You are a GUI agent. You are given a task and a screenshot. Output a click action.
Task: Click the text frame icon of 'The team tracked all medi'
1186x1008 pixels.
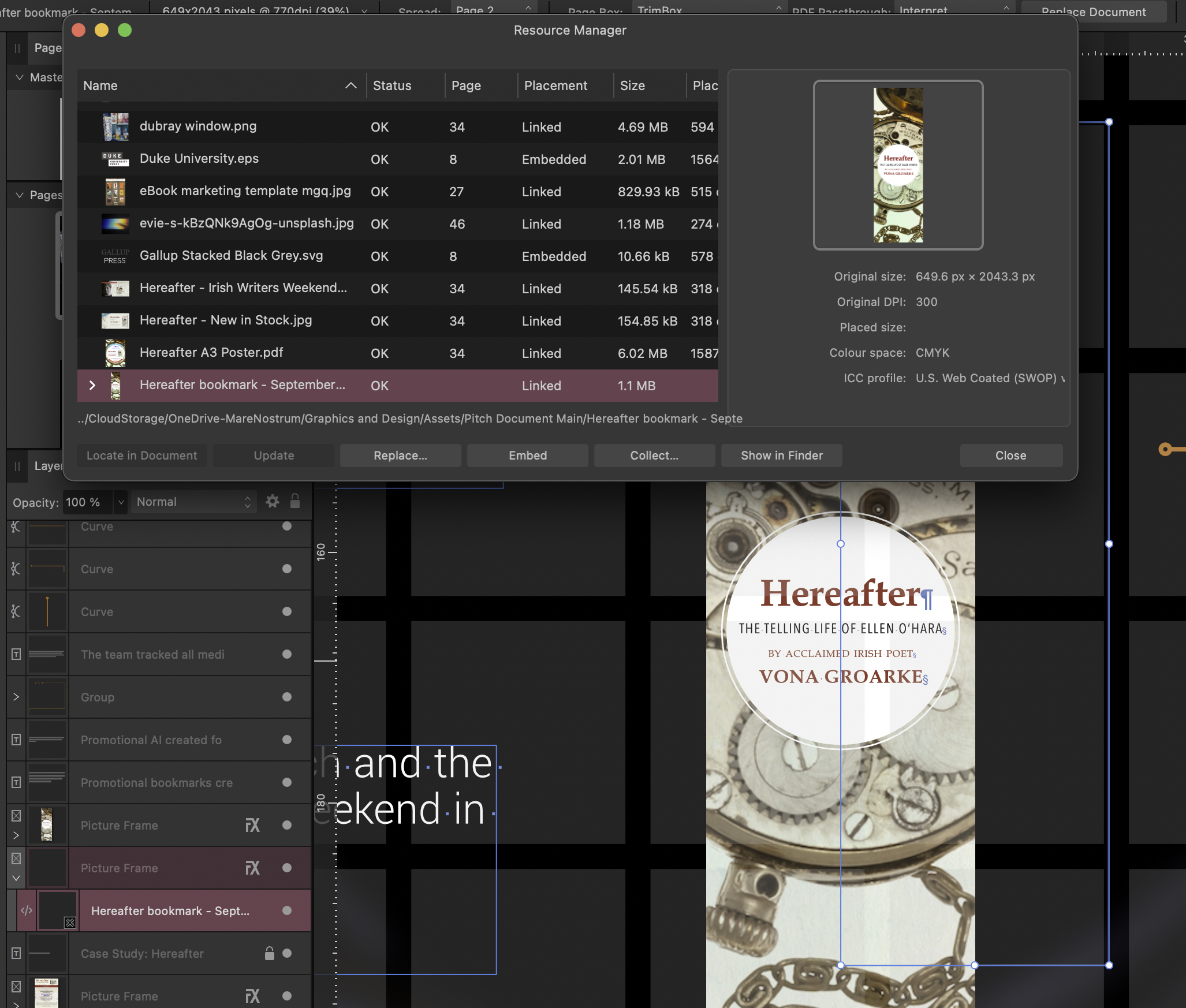pos(16,654)
